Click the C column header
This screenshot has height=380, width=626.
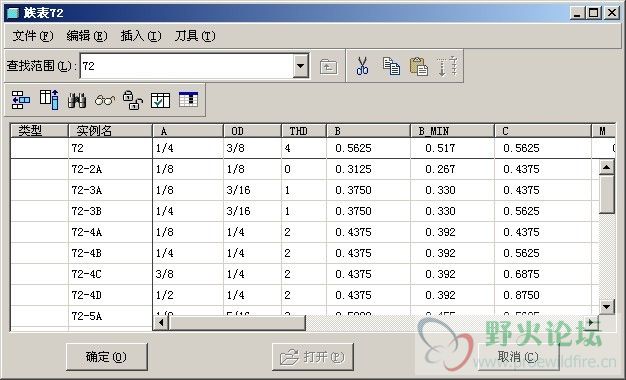[x=543, y=131]
